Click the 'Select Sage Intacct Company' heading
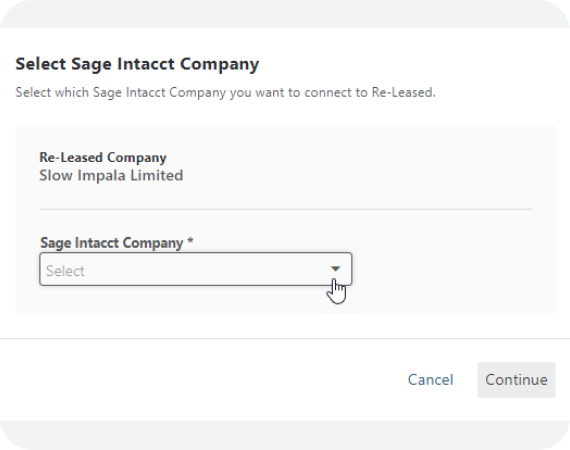Image resolution: width=570 pixels, height=450 pixels. point(137,64)
